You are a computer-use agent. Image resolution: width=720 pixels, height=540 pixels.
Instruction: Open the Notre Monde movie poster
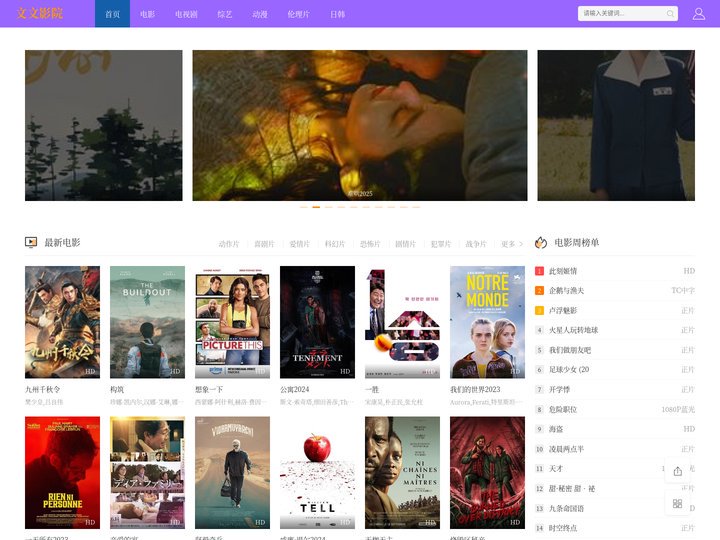tap(487, 322)
